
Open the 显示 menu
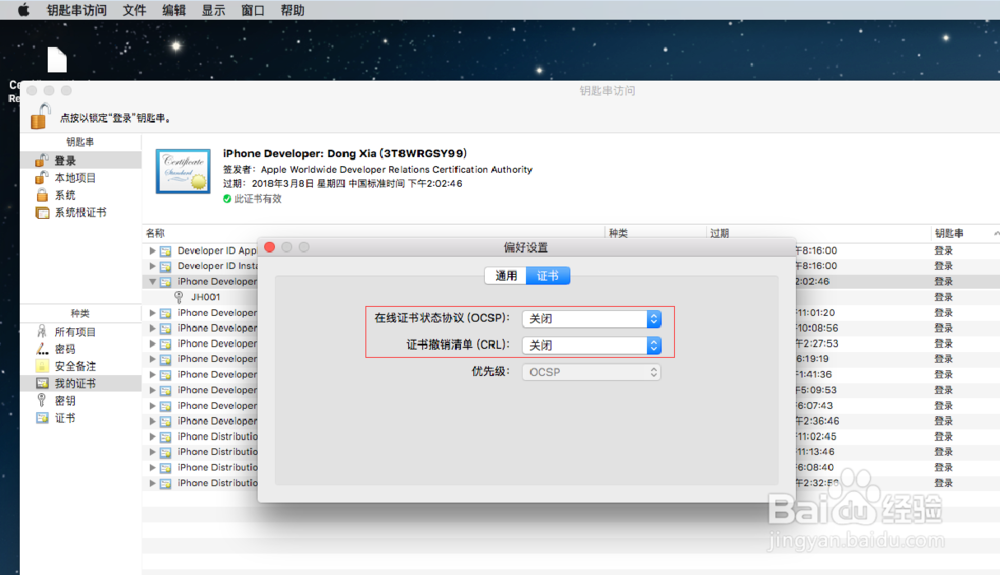point(213,10)
